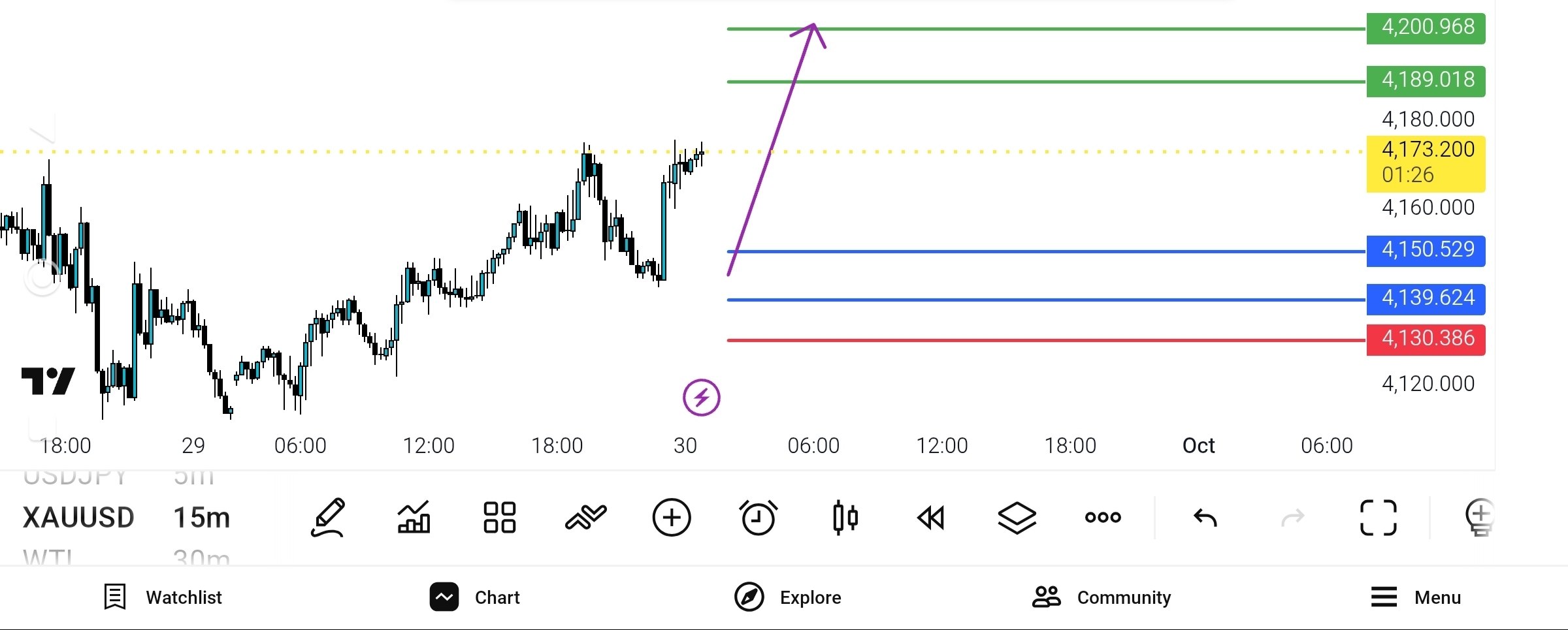Toggle fullscreen mode icon

1379,518
